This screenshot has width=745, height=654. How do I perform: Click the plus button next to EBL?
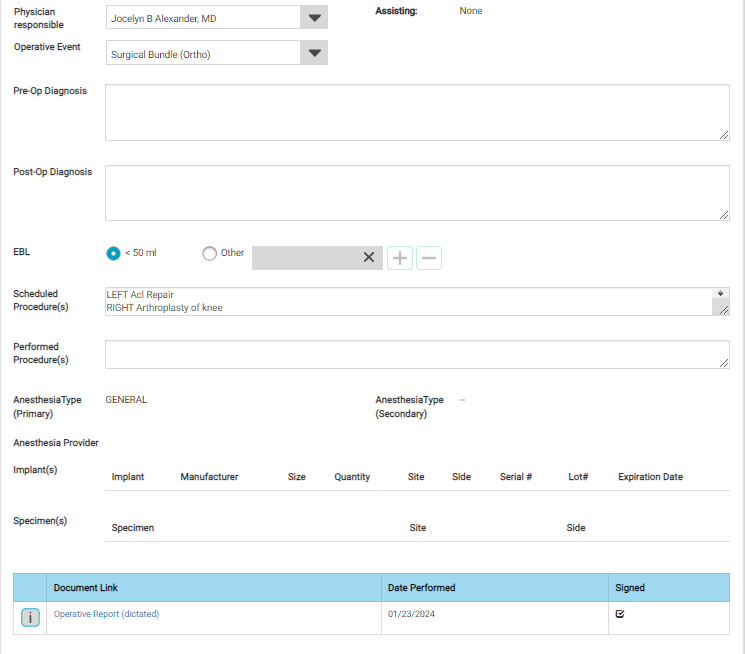399,257
